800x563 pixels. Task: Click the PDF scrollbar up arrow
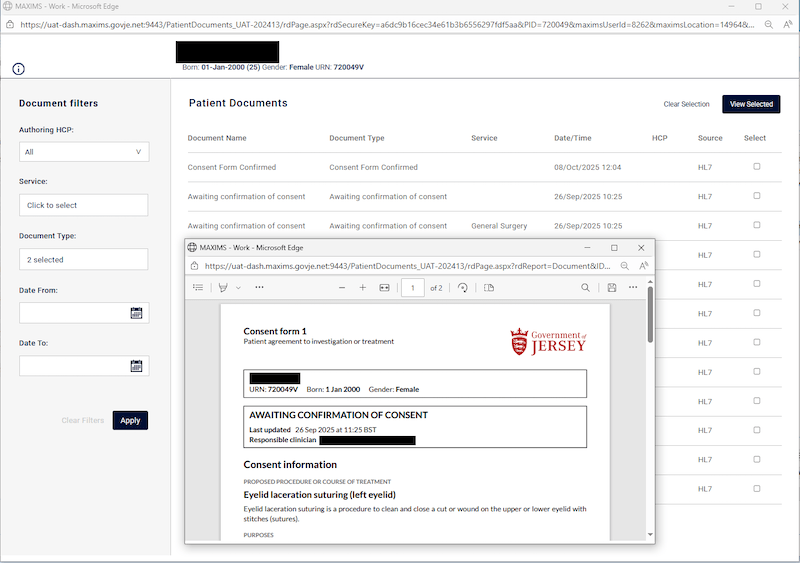(x=650, y=282)
